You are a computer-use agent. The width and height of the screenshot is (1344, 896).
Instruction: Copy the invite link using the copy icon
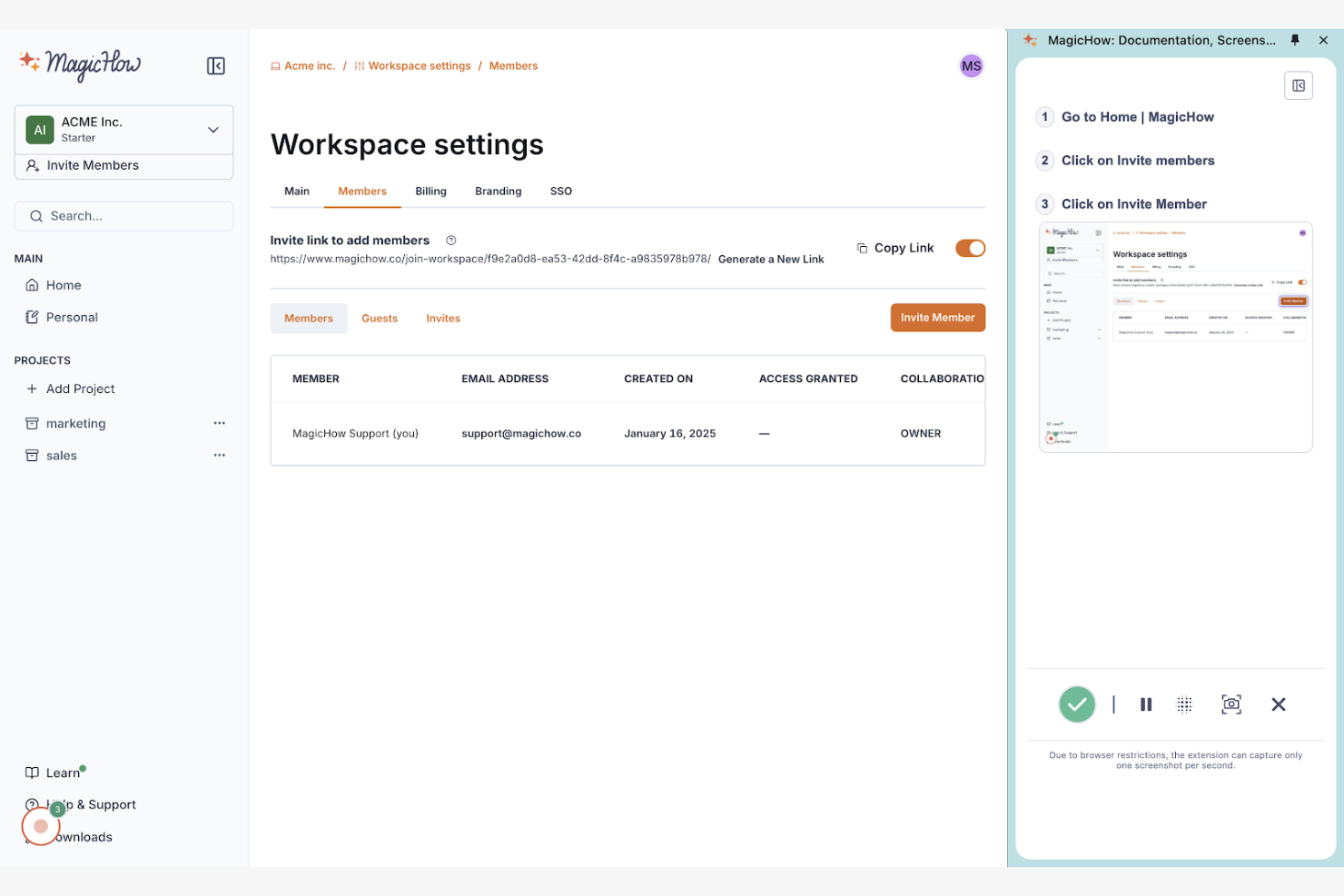pyautogui.click(x=860, y=247)
